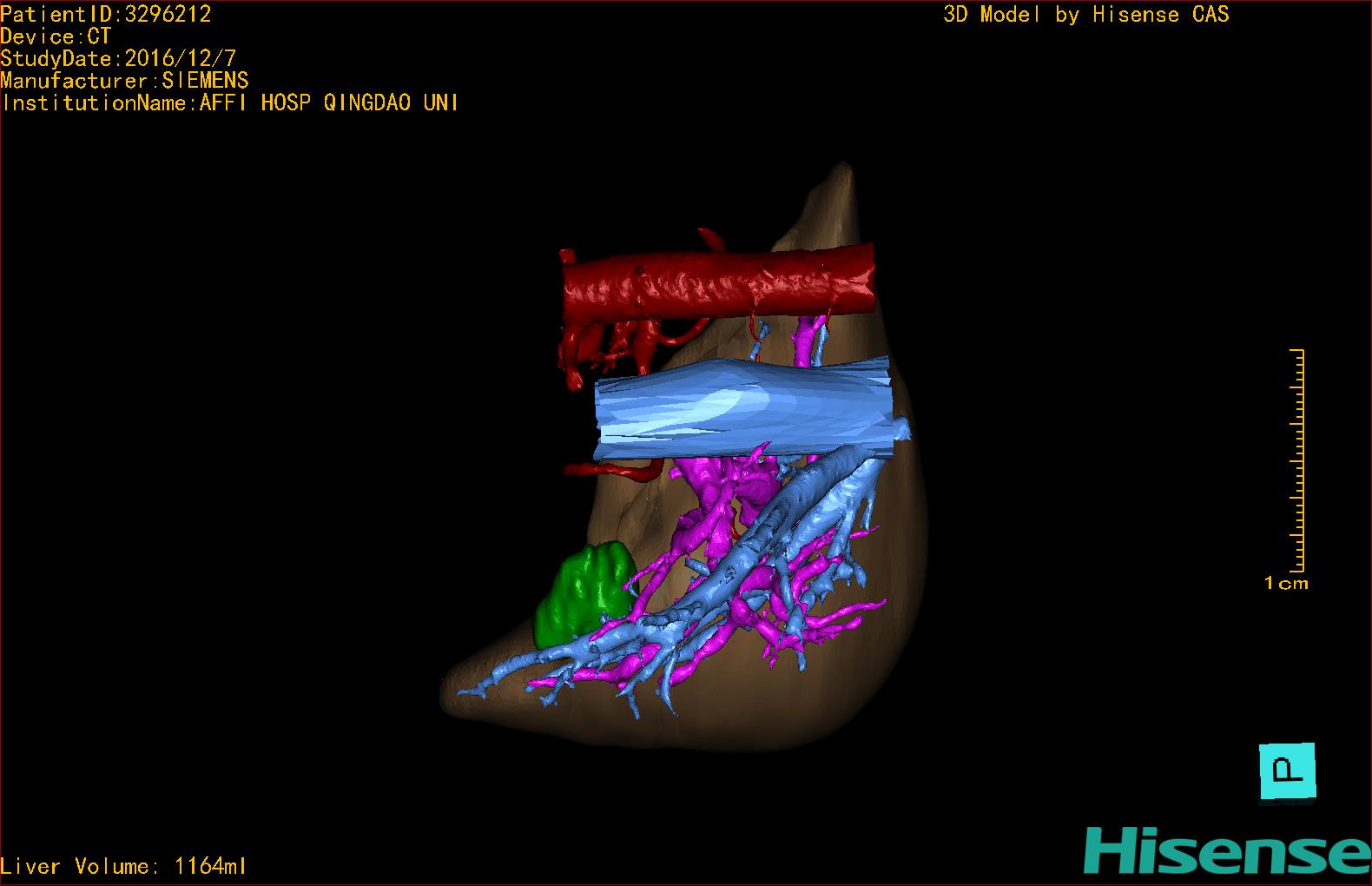The image size is (1372, 886).
Task: Click the red aorta vessel in the 3D model
Action: [719, 286]
